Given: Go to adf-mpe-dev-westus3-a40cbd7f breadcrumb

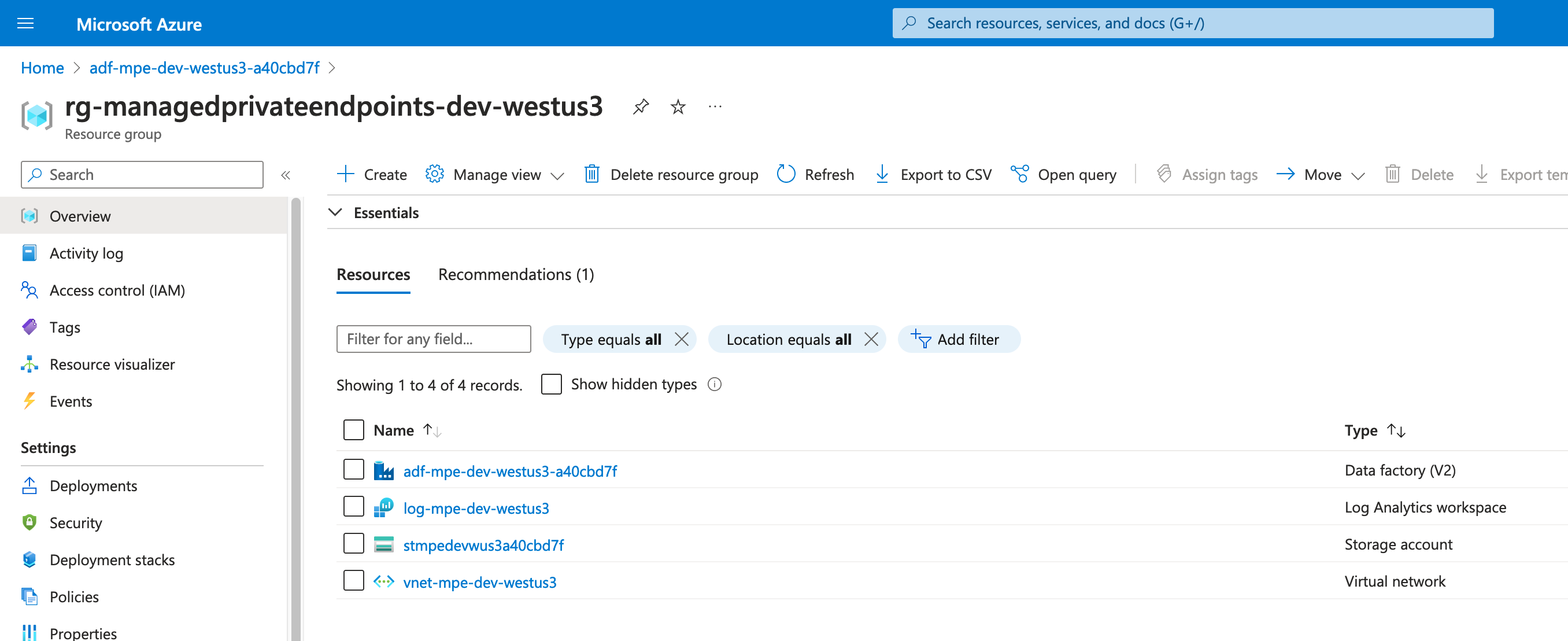Looking at the screenshot, I should pyautogui.click(x=205, y=68).
